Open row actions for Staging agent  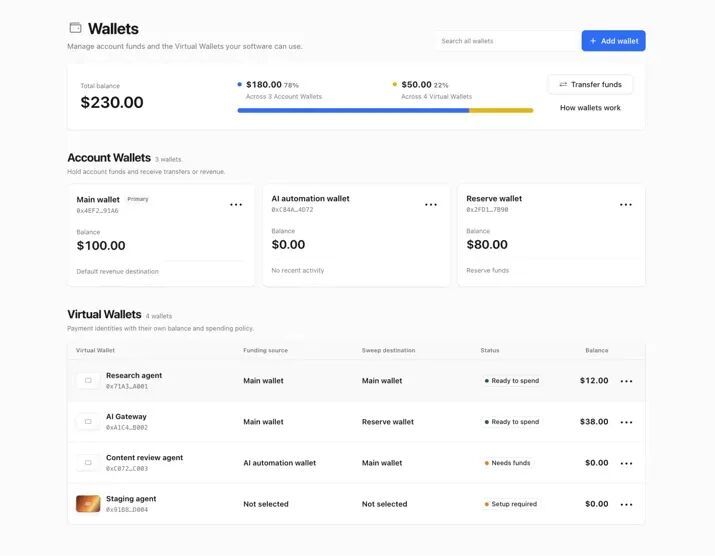point(626,504)
